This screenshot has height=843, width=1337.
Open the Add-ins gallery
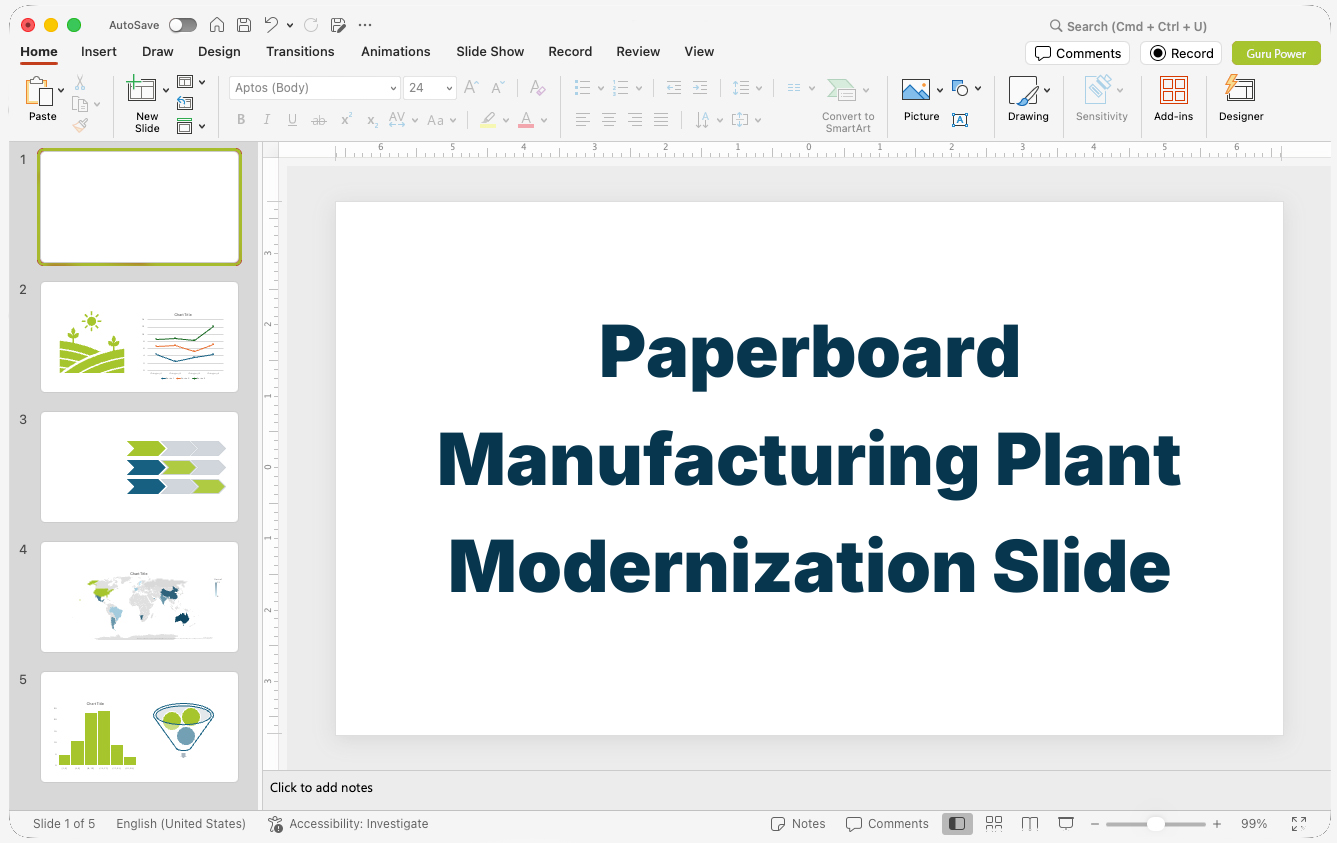click(x=1173, y=99)
